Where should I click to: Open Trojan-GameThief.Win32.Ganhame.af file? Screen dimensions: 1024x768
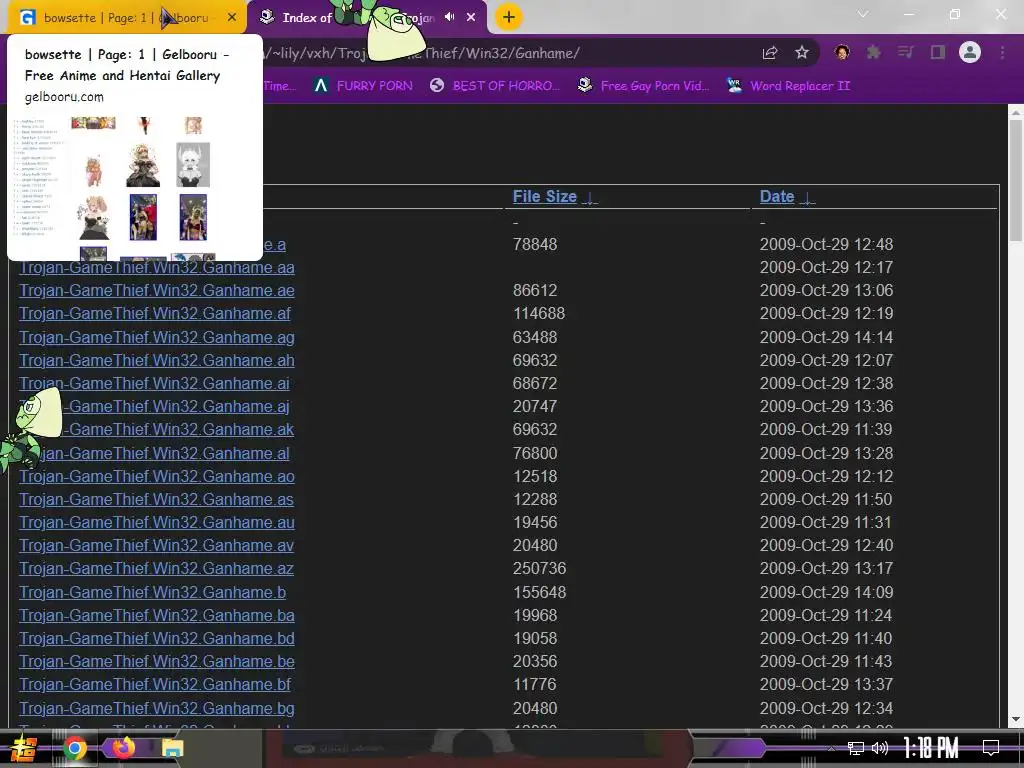[x=155, y=313]
